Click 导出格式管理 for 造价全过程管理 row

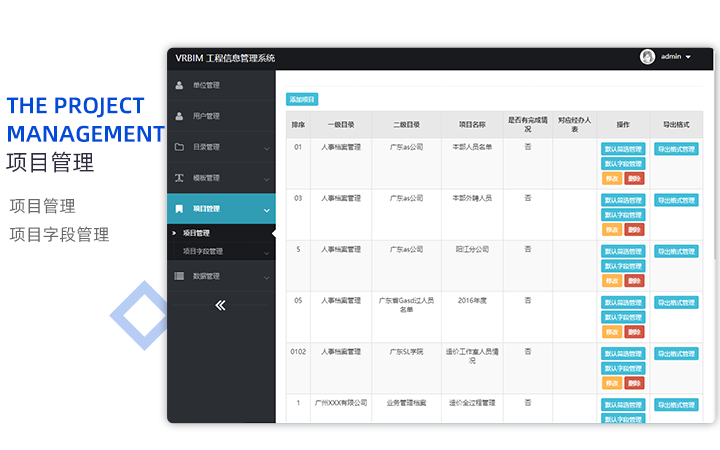(676, 405)
